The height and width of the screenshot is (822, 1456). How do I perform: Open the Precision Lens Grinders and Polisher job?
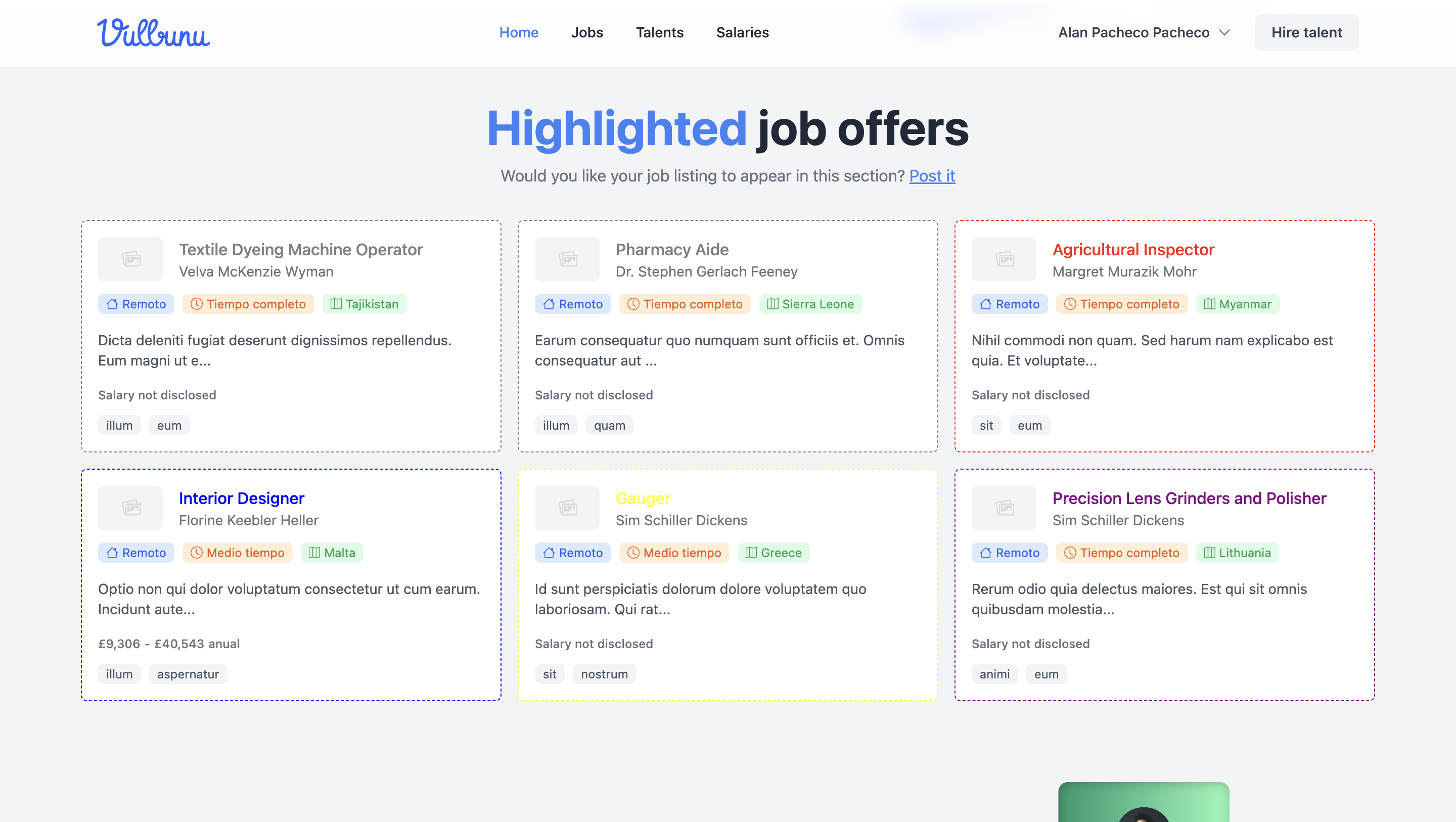coord(1189,498)
